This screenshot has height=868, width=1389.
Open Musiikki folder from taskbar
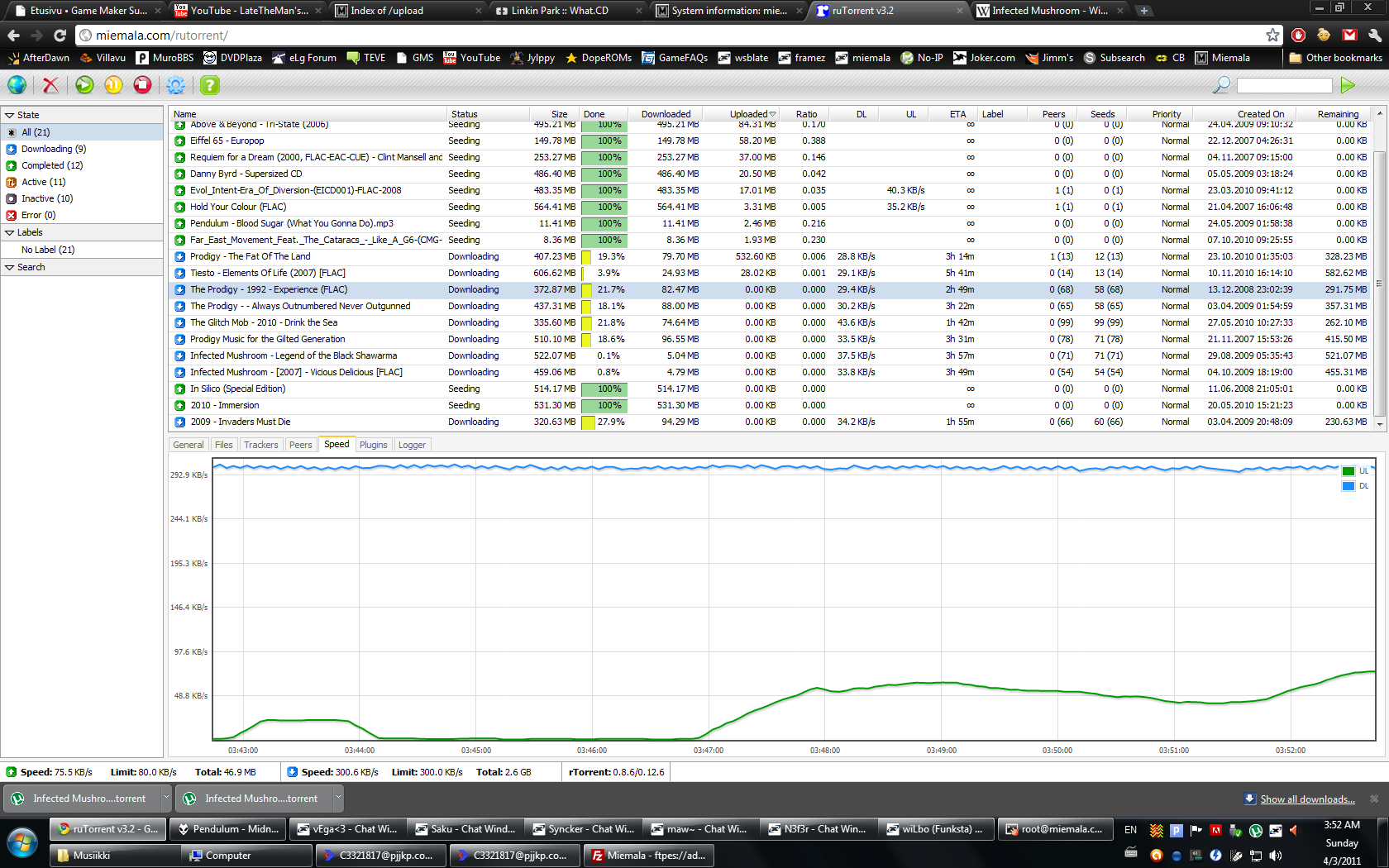[x=114, y=856]
